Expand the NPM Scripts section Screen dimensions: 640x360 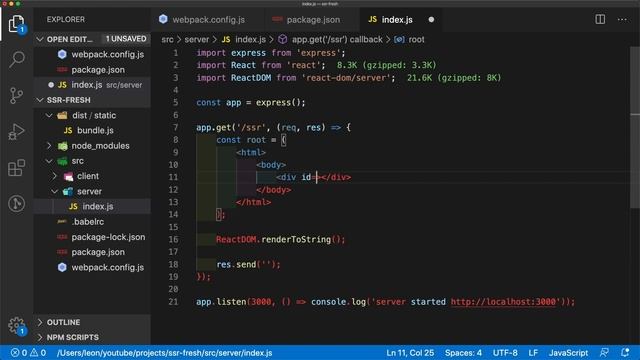pyautogui.click(x=92, y=337)
